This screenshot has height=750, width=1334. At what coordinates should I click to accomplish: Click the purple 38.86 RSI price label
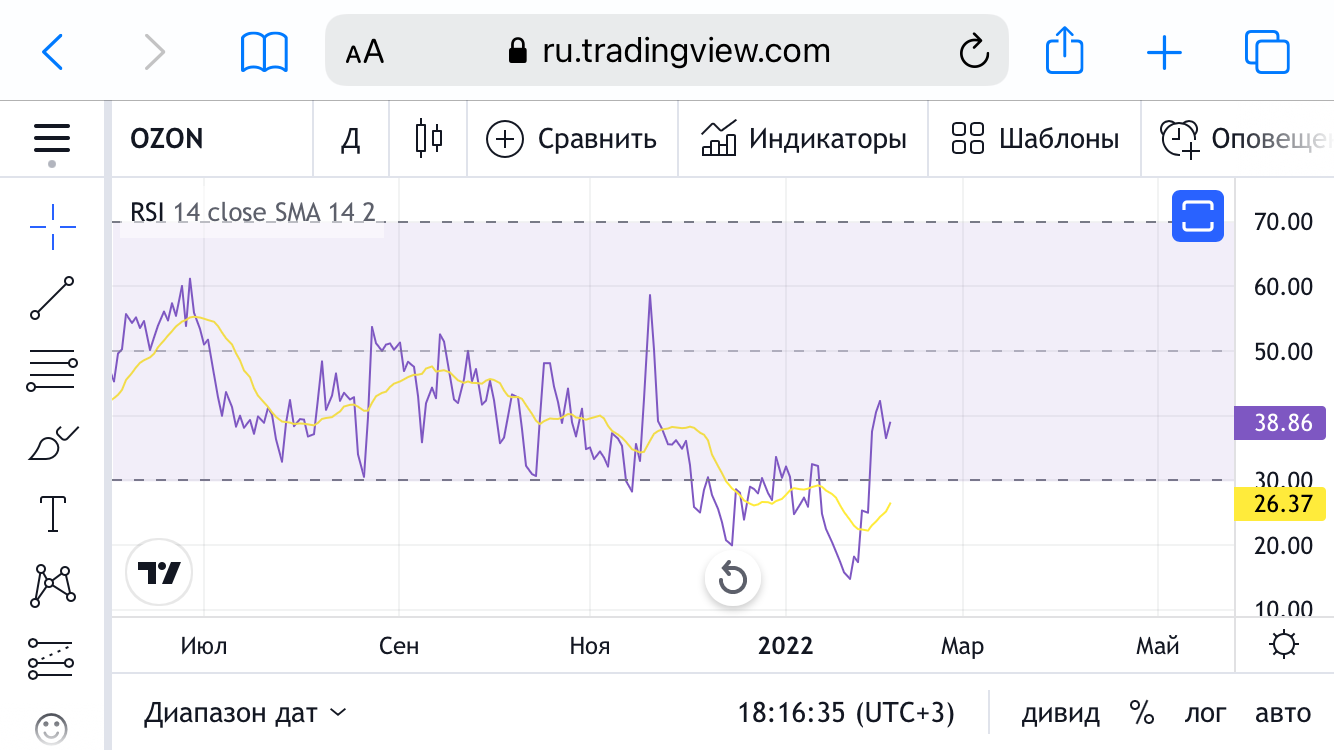[x=1281, y=423]
